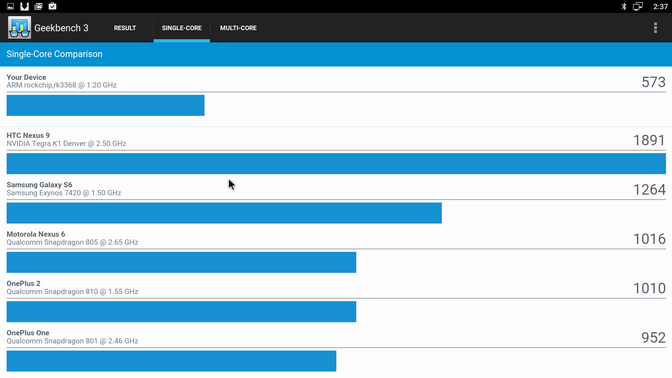672x378 pixels.
Task: Select the HTC Nexus 9 entry
Action: point(336,151)
